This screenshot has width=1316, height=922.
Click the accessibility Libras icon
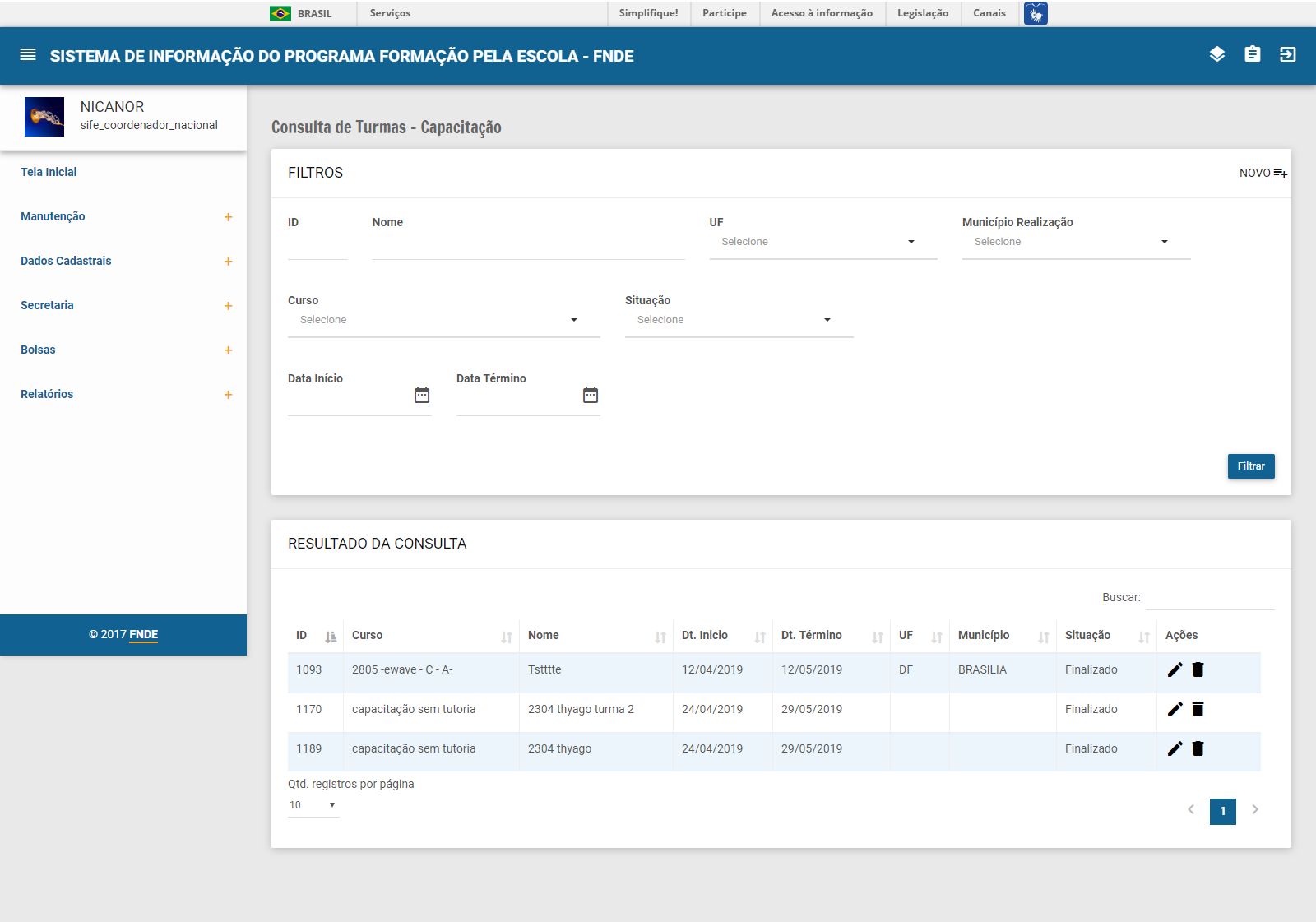click(1036, 13)
